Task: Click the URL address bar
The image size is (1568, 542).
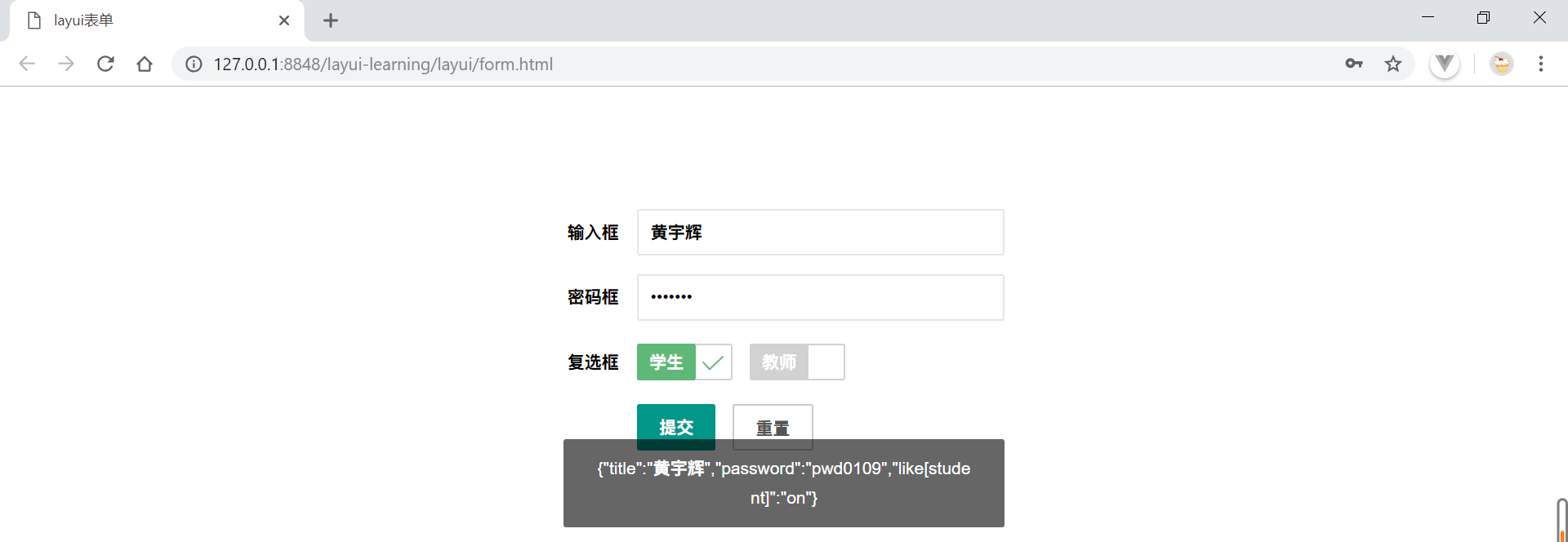Action: point(735,64)
